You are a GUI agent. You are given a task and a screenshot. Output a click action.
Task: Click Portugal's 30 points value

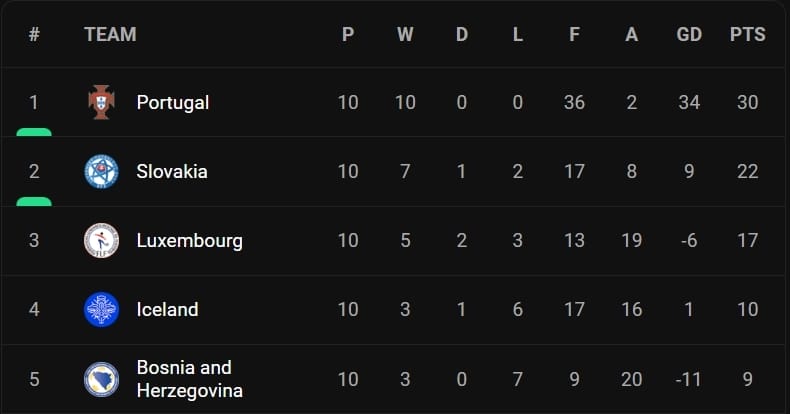point(747,102)
